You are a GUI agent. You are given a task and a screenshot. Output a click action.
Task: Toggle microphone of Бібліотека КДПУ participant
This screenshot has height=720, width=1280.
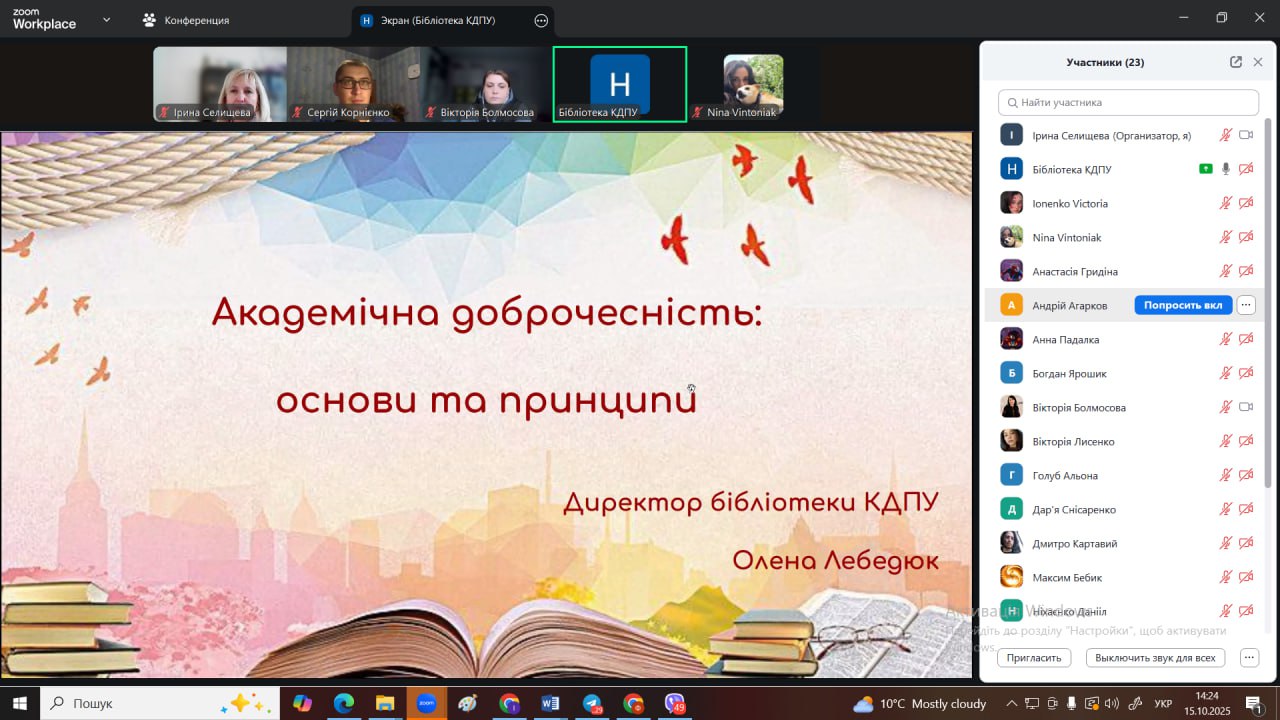pos(1226,169)
